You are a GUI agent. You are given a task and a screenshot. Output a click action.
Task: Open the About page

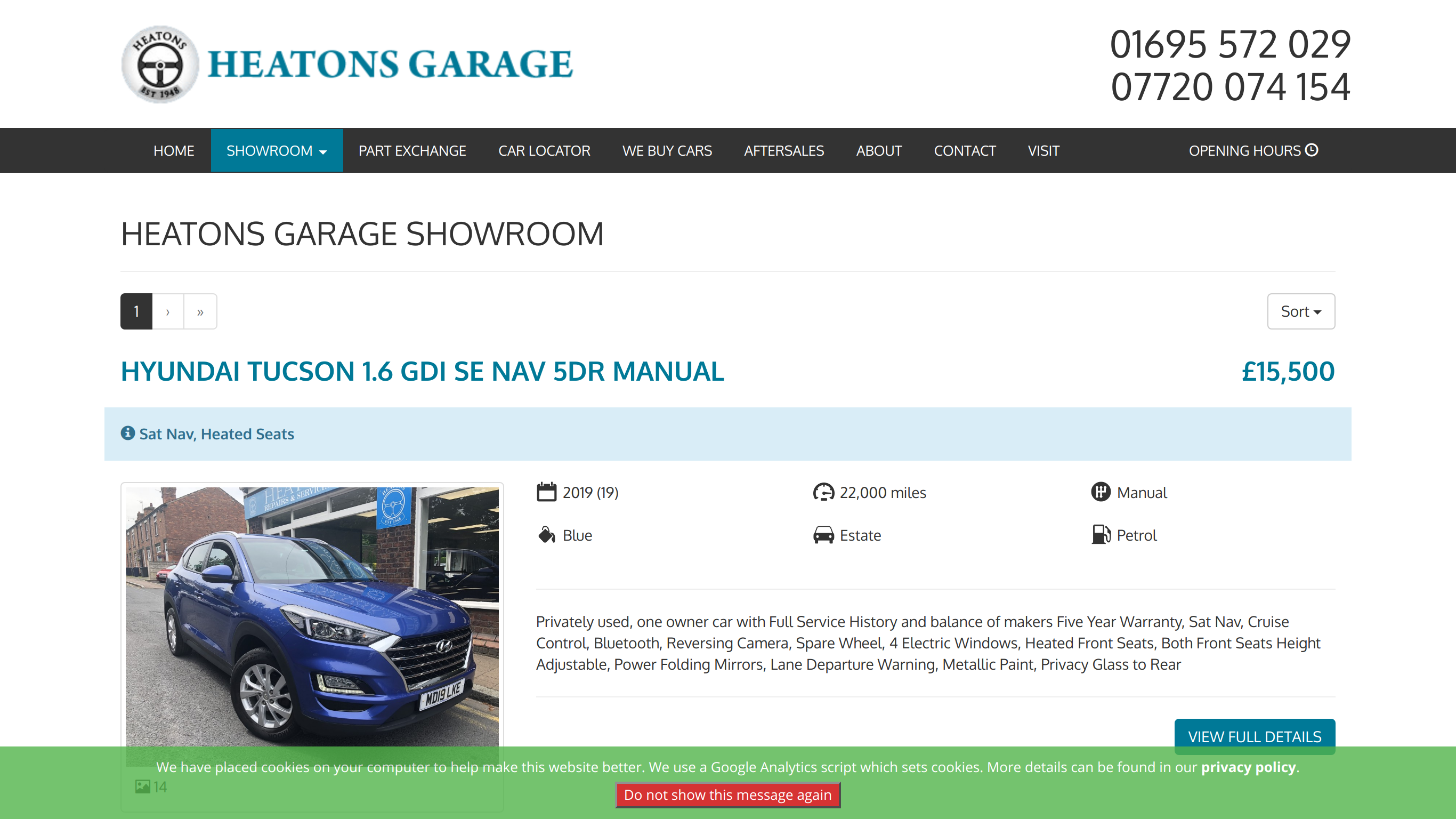pos(878,151)
